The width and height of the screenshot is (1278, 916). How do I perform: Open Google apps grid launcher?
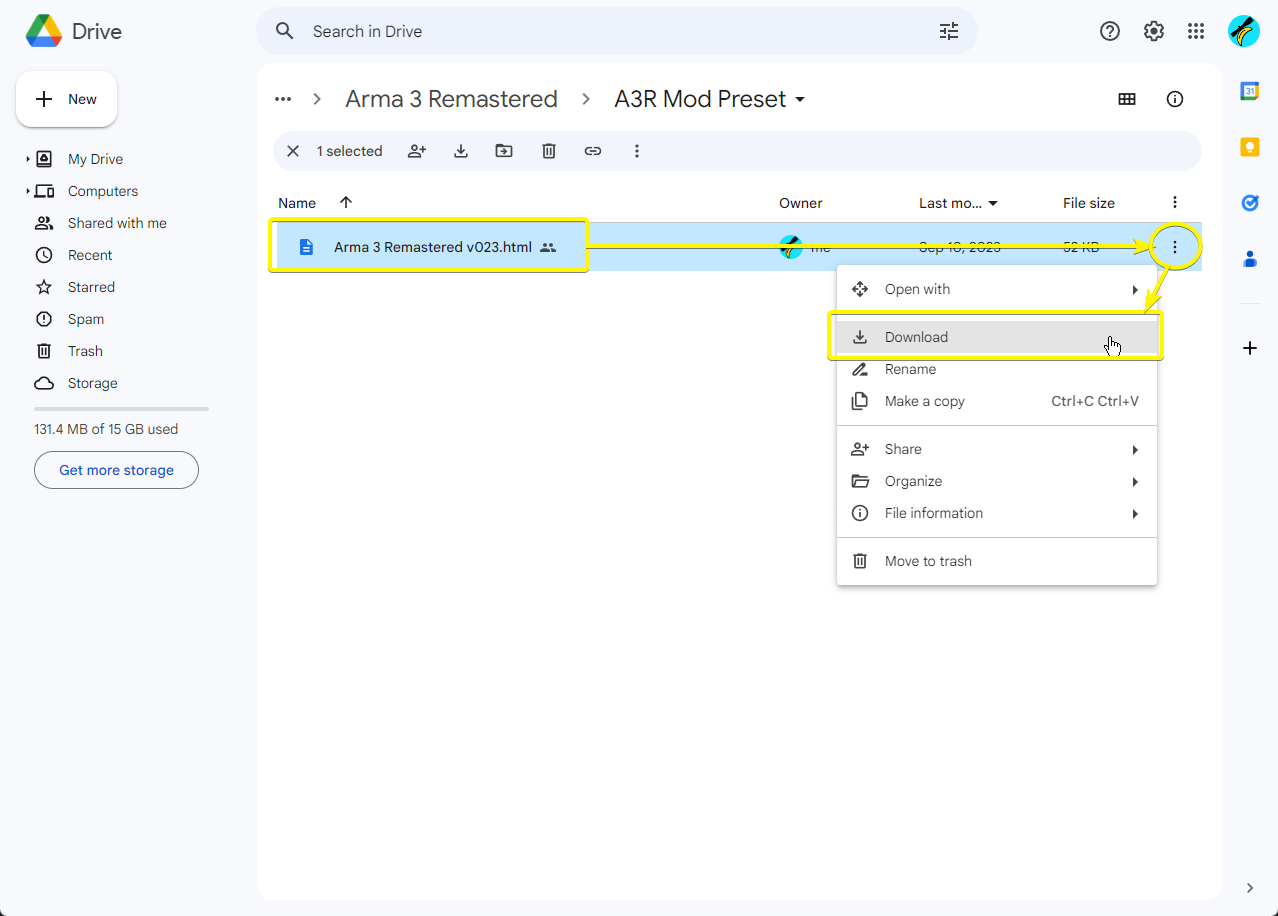(1196, 31)
